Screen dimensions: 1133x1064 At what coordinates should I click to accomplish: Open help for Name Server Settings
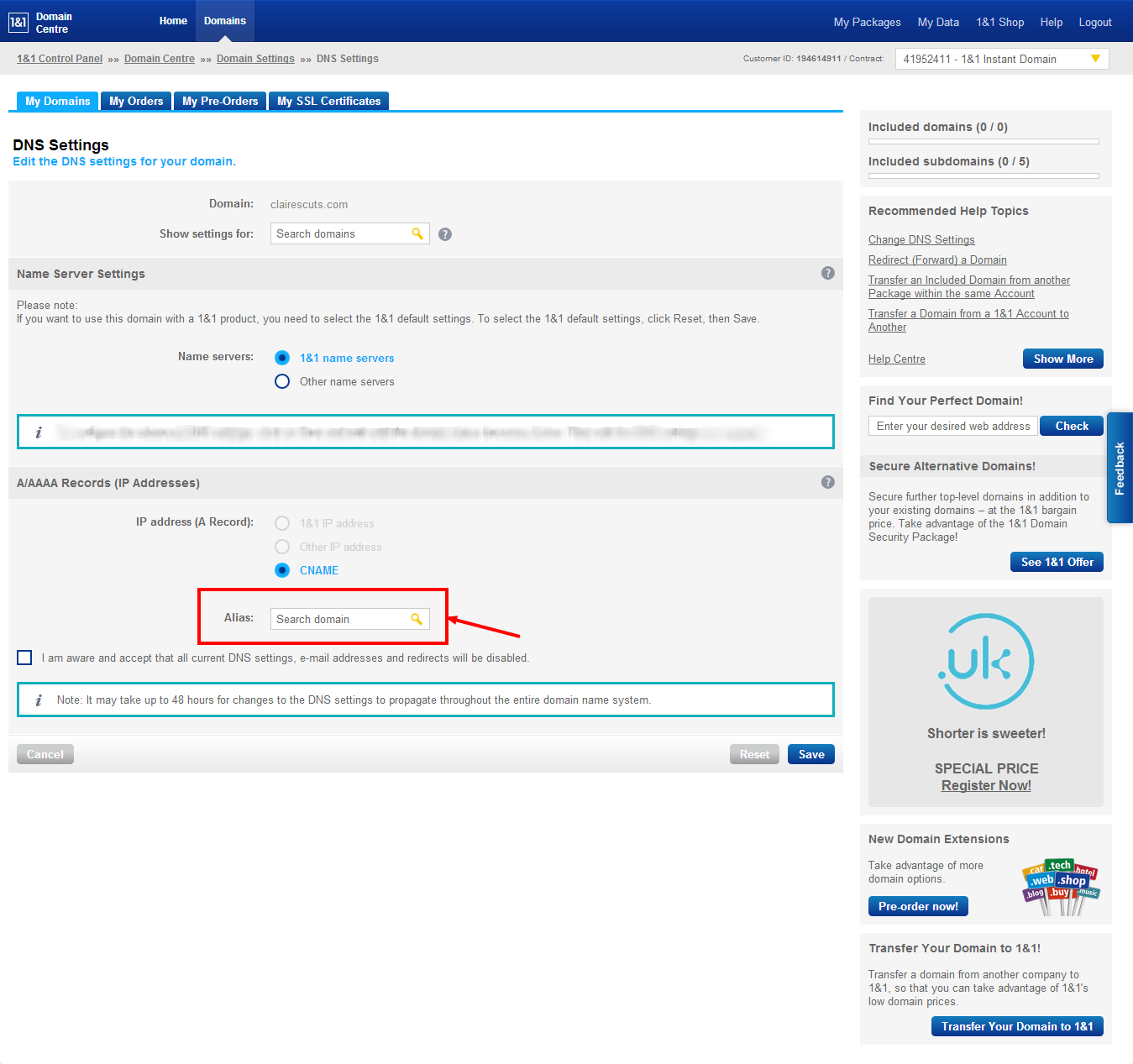coord(827,273)
